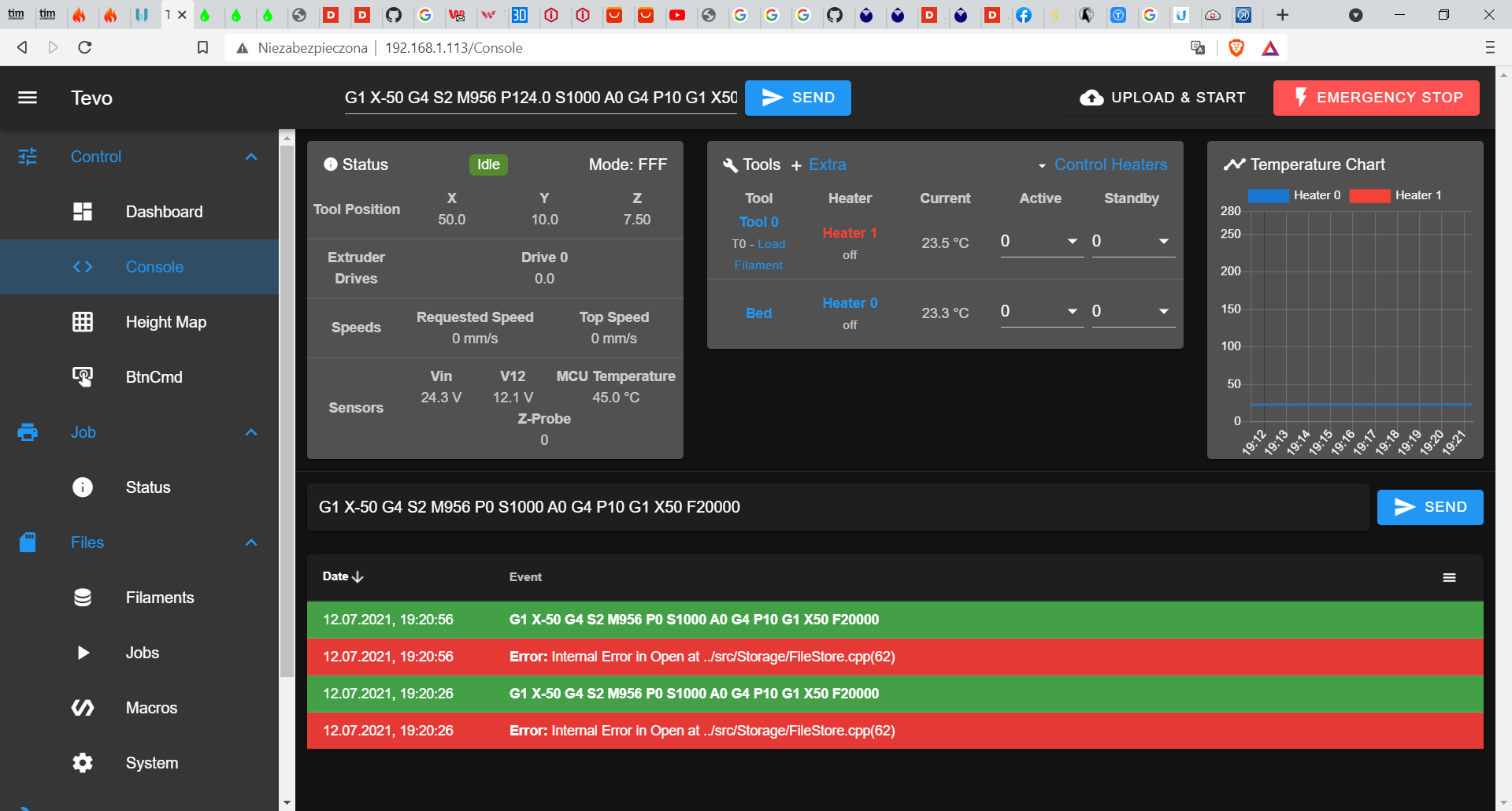The height and width of the screenshot is (811, 1512).
Task: Open the Macros file list
Action: tap(139, 708)
